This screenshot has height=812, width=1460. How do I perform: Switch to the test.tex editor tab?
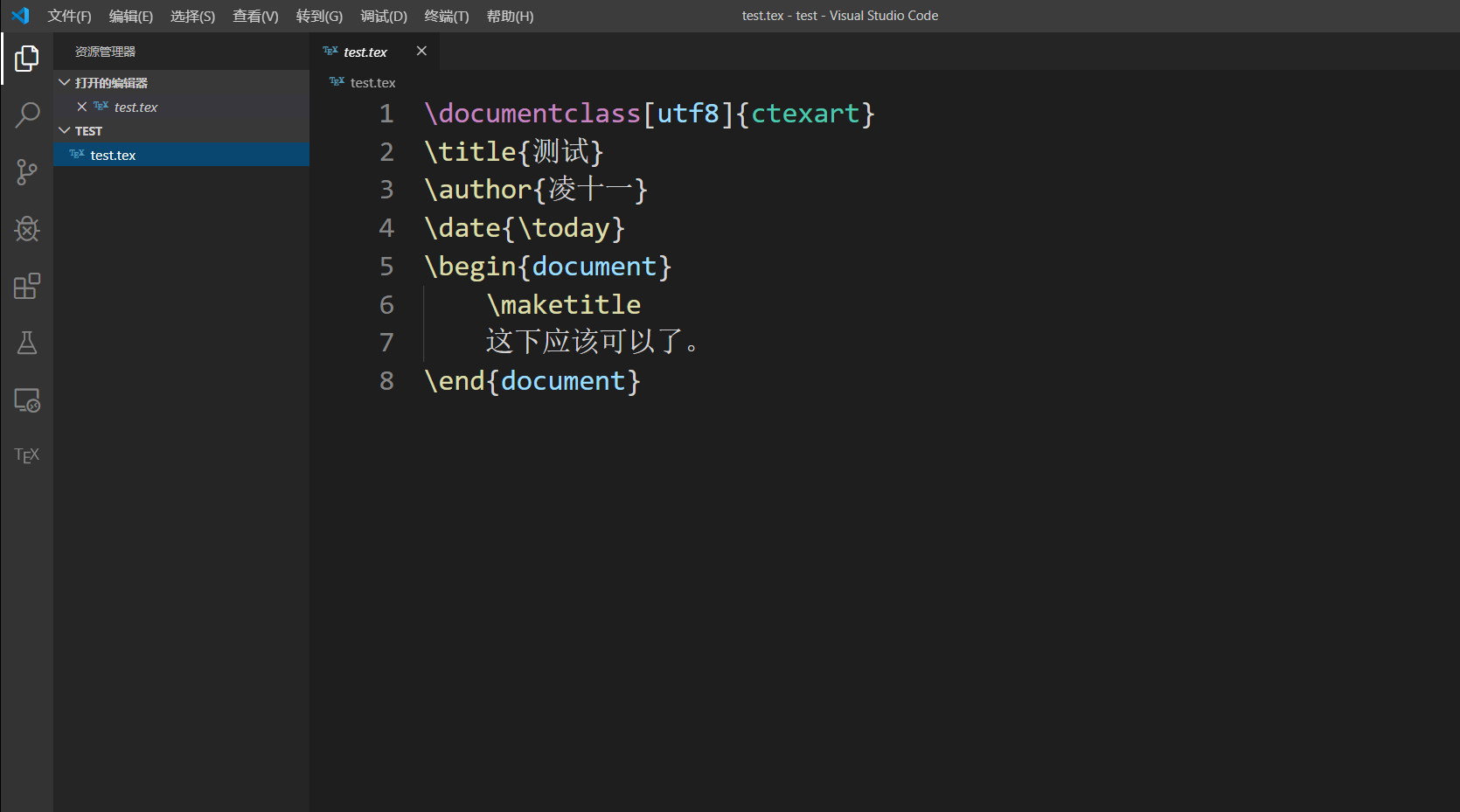click(364, 52)
